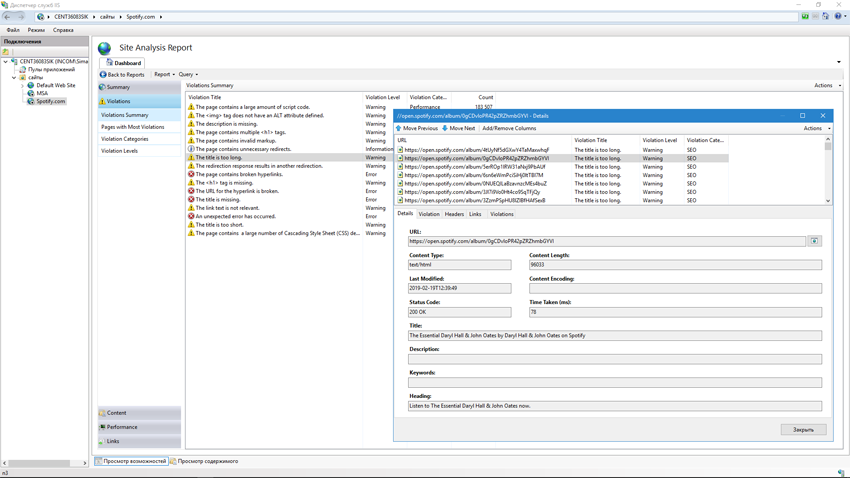
Task: Open the Content section
Action: tap(139, 413)
